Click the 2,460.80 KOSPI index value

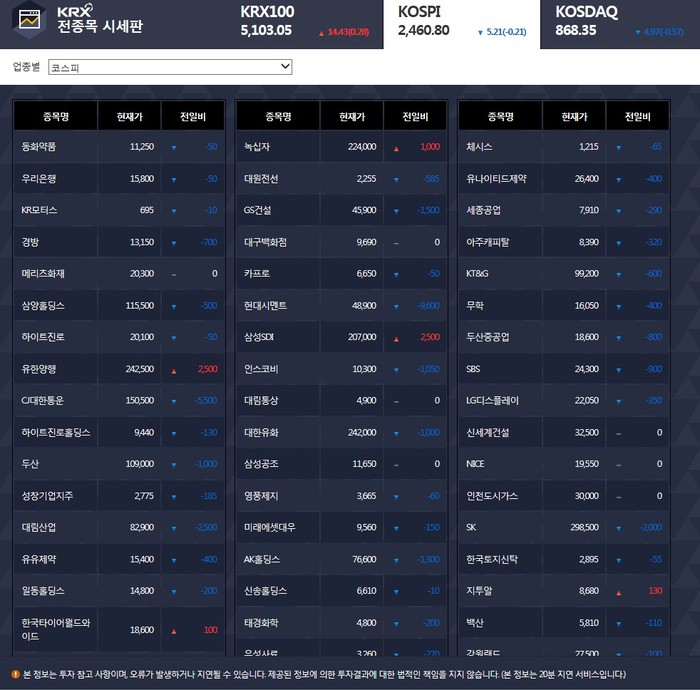coord(424,30)
